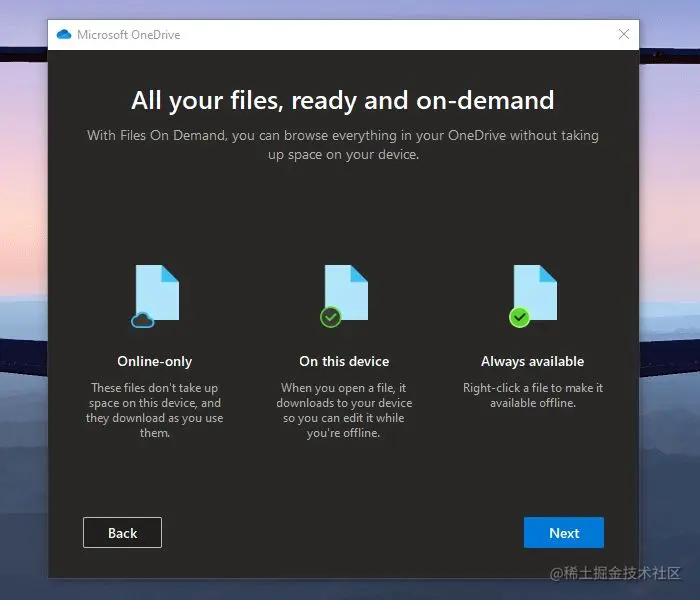Close the Microsoft OneDrive dialog
Viewport: 700px width, 600px height.
pos(624,34)
